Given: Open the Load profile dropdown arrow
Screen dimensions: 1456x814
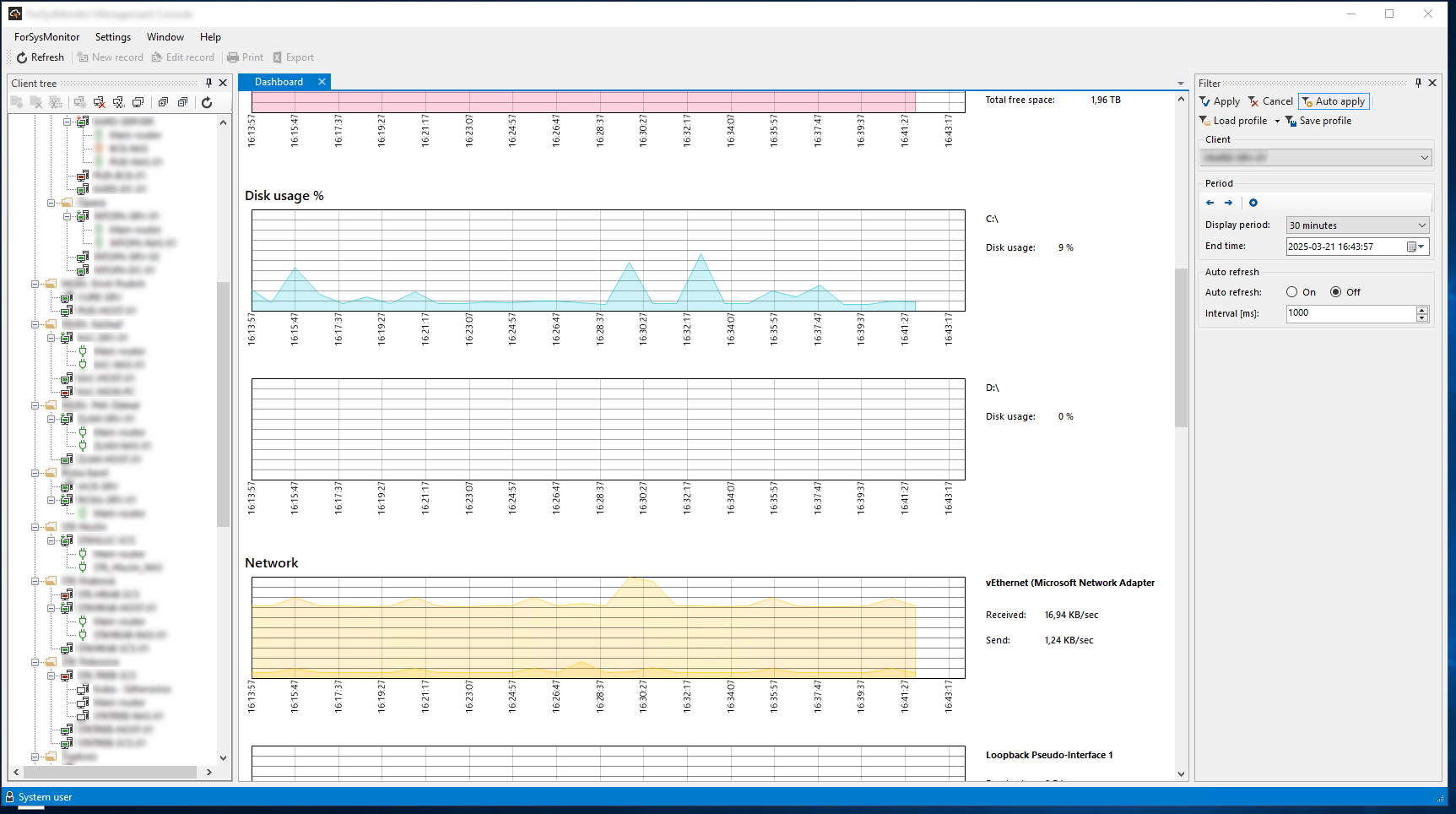Looking at the screenshot, I should click(x=1277, y=122).
